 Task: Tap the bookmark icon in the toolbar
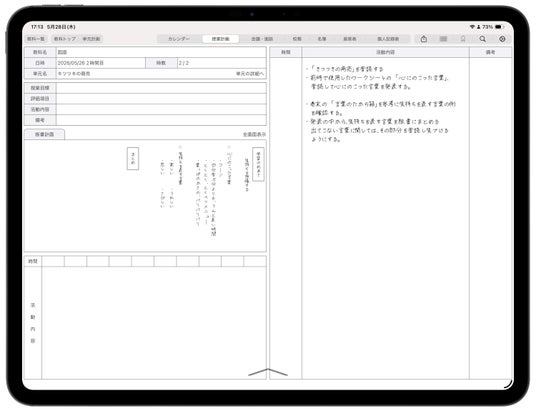click(463, 39)
